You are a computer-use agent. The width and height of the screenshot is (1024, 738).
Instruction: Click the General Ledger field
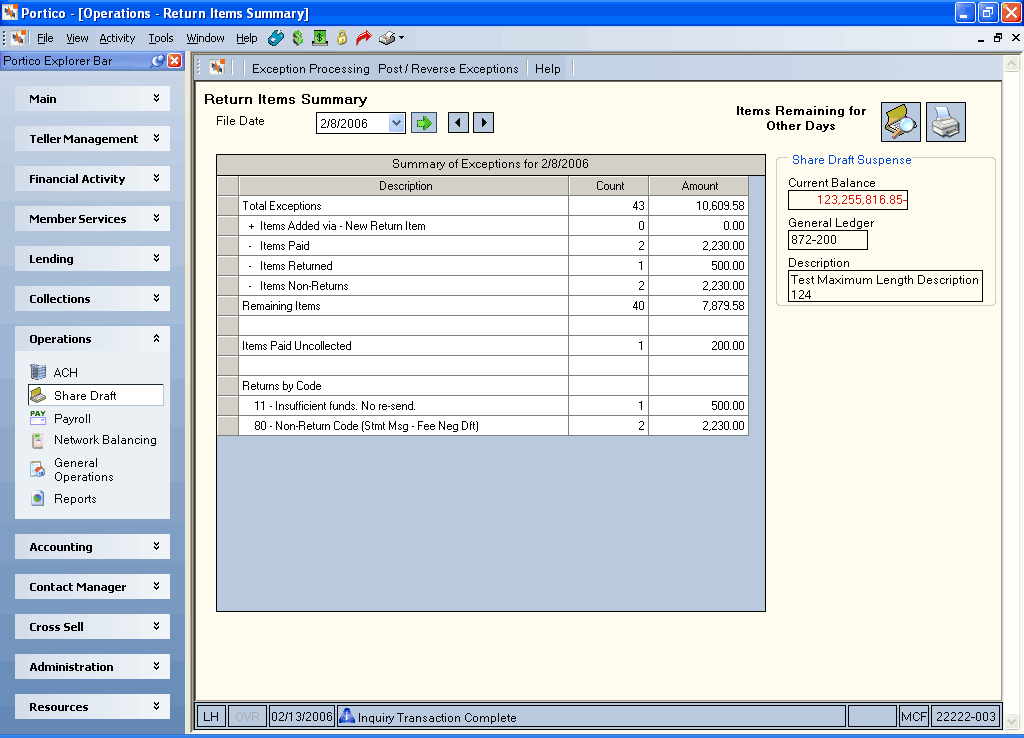click(x=827, y=240)
